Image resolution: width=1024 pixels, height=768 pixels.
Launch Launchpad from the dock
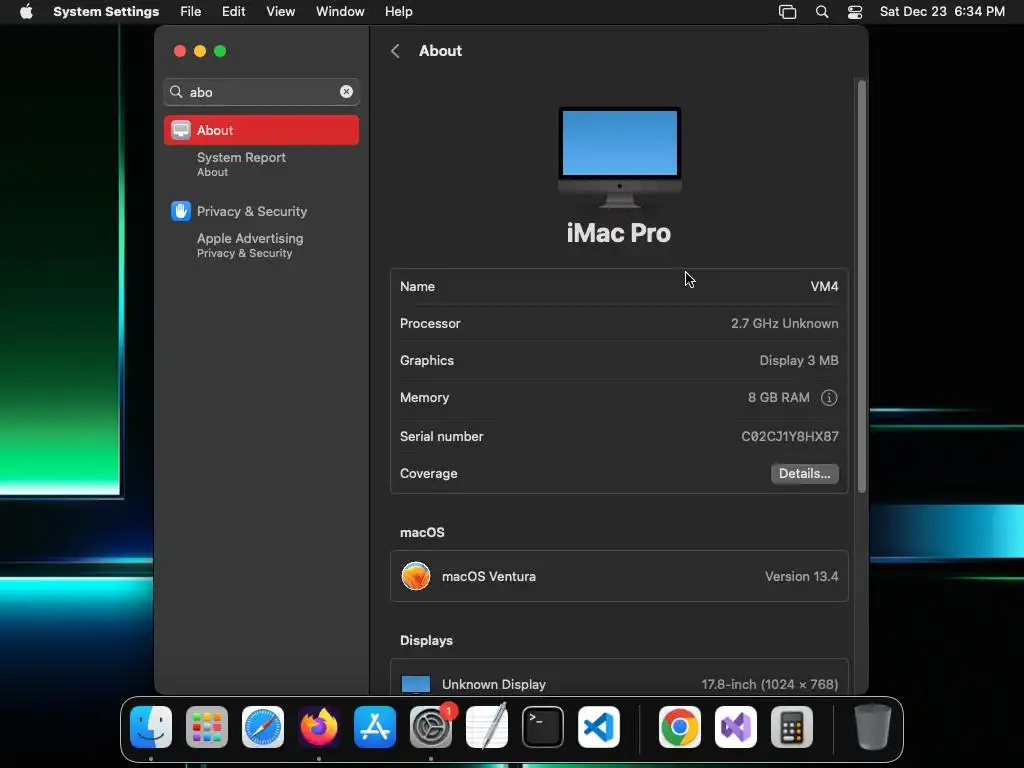click(207, 727)
